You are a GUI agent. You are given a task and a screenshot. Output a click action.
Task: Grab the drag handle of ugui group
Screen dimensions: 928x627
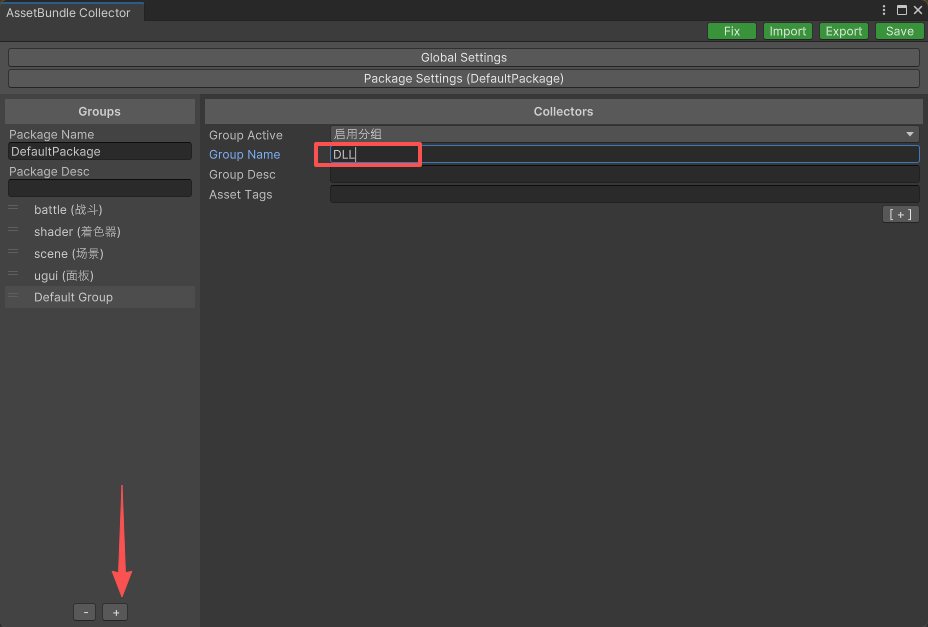(x=13, y=274)
